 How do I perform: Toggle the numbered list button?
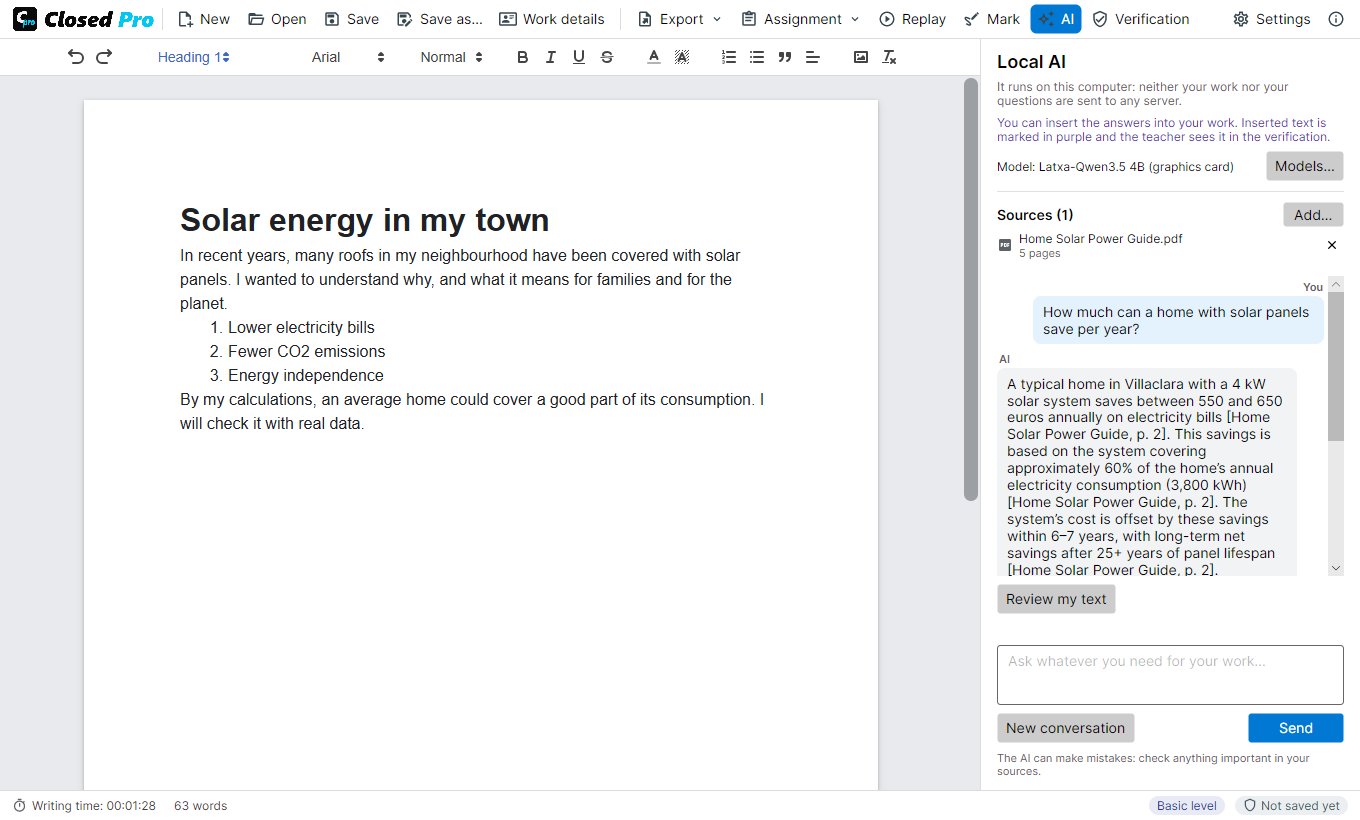(x=729, y=57)
